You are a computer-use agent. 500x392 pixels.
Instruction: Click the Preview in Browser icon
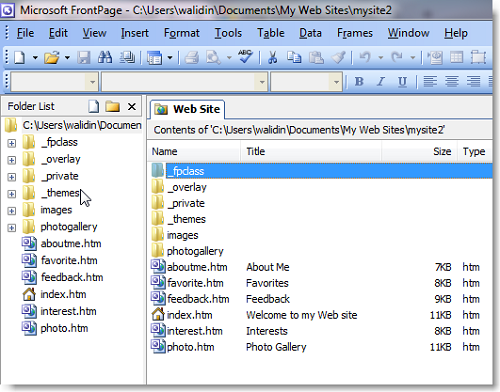[x=213, y=58]
